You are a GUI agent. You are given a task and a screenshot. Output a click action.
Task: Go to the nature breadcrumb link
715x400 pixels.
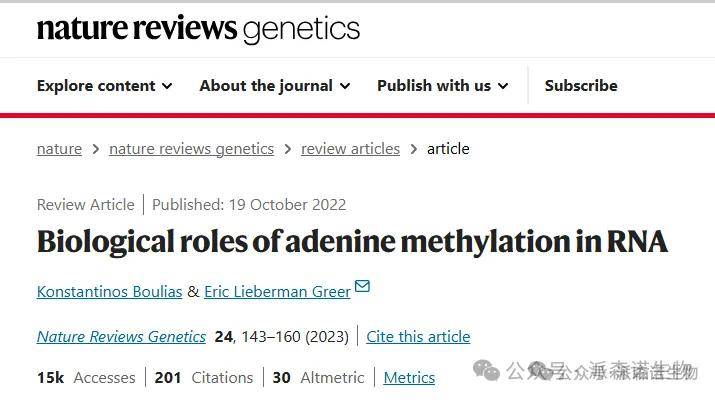point(59,149)
